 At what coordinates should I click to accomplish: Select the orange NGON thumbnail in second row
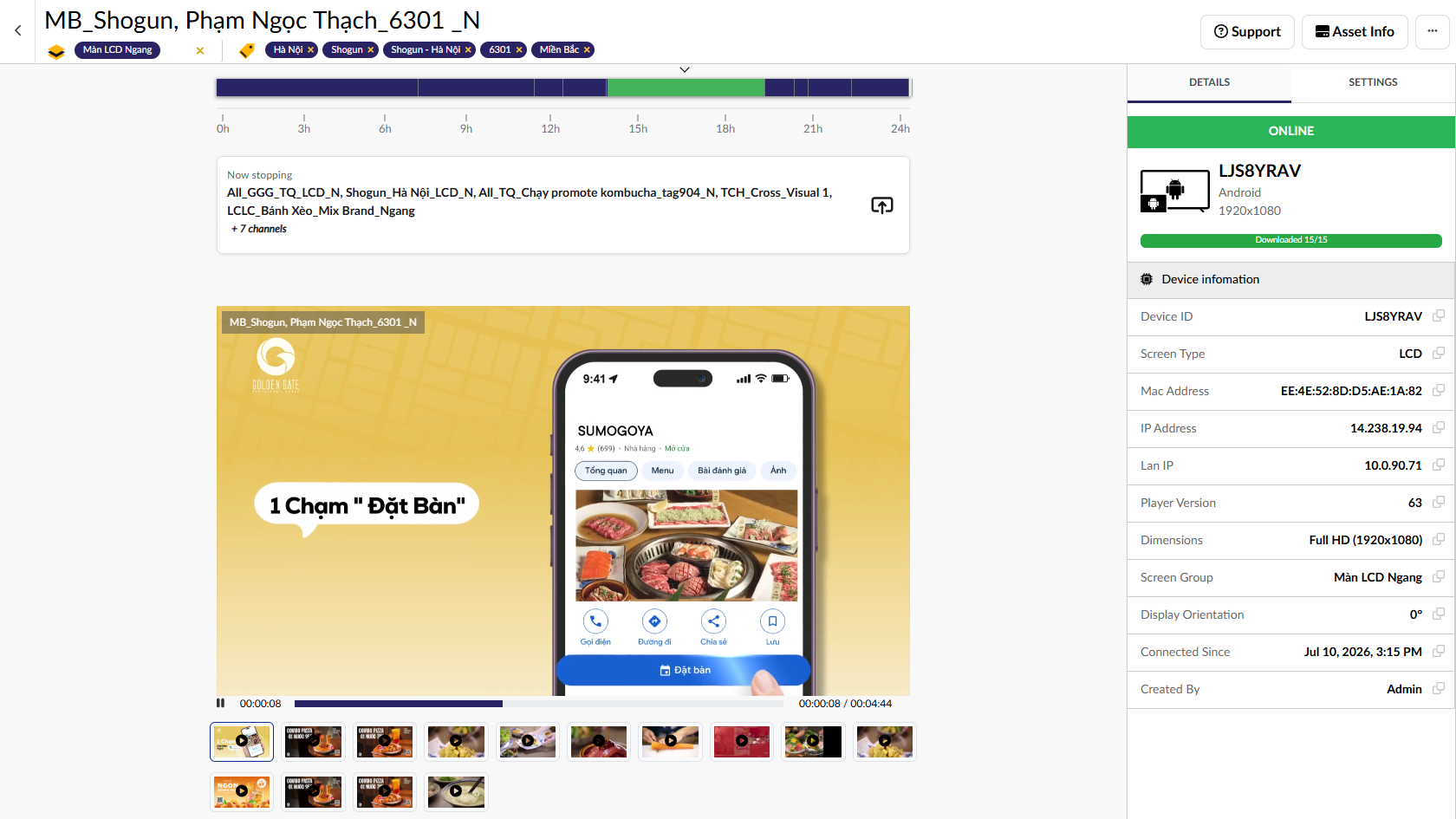coord(242,791)
